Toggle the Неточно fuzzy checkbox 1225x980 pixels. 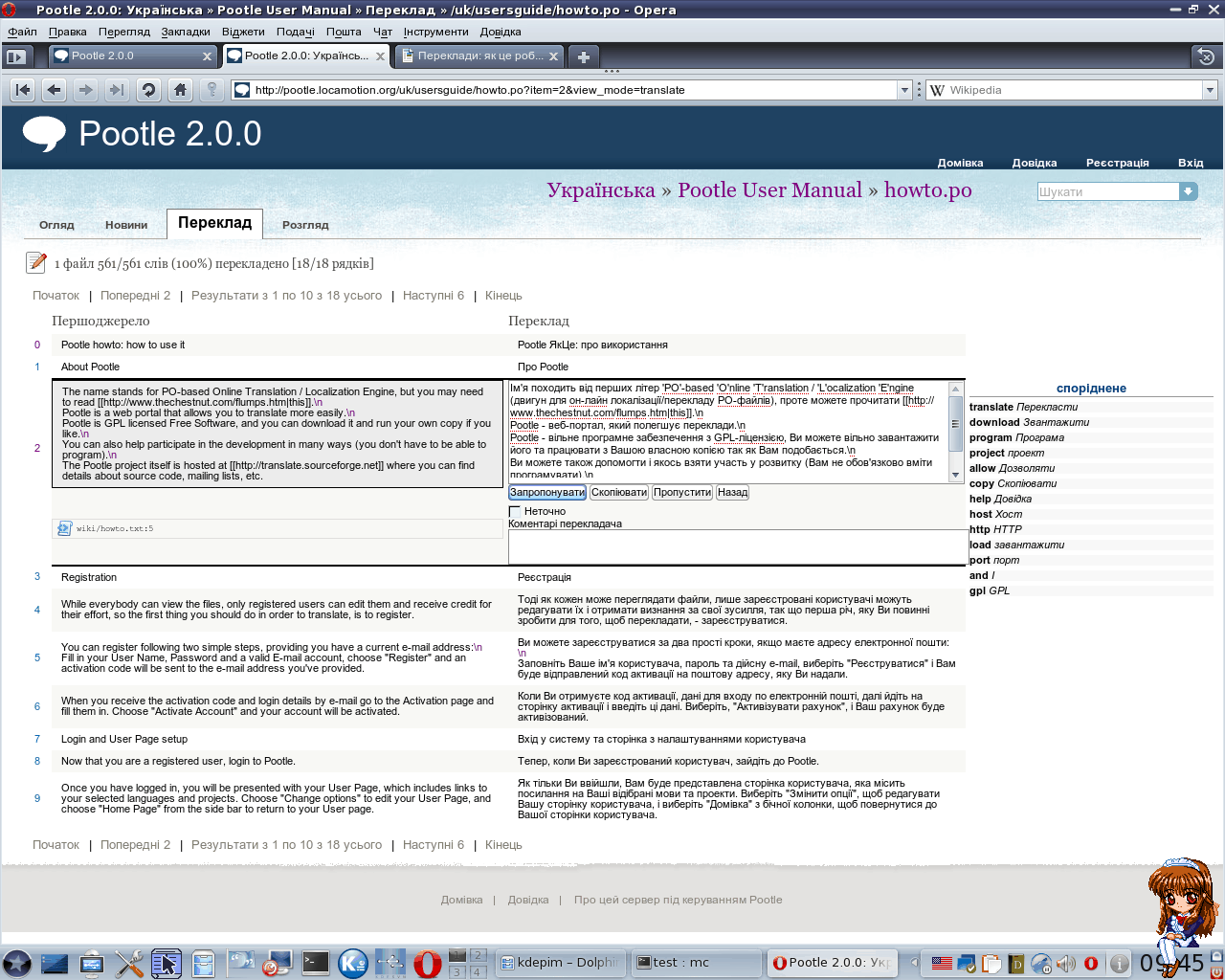[515, 512]
